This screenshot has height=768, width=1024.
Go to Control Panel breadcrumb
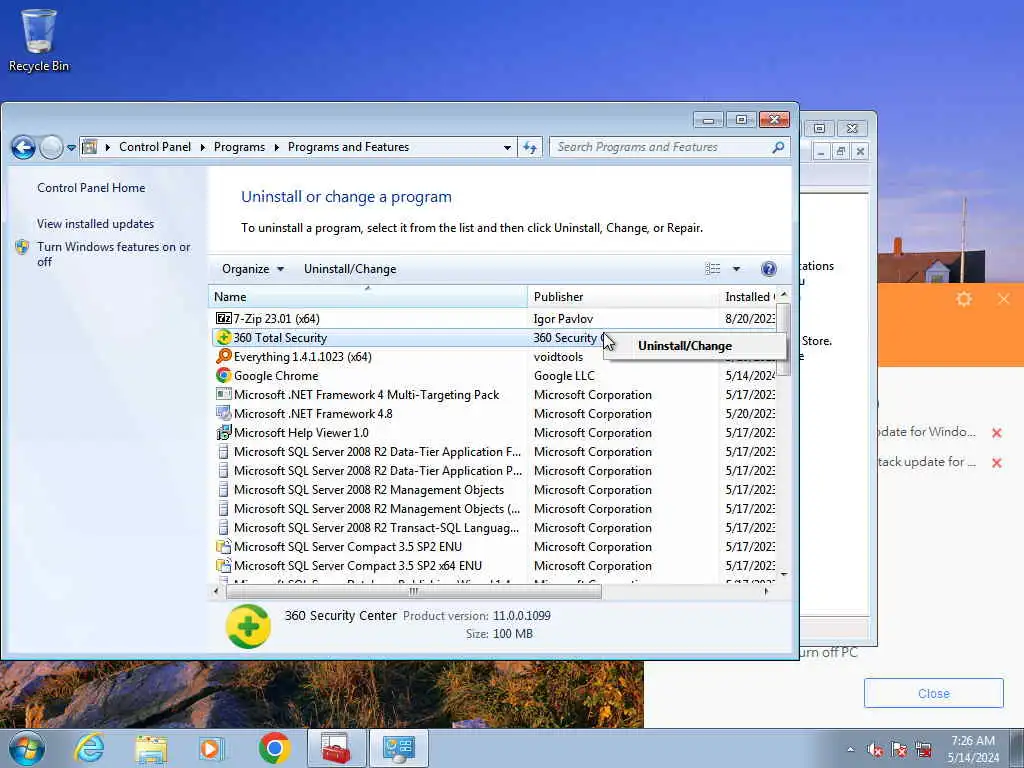[155, 147]
